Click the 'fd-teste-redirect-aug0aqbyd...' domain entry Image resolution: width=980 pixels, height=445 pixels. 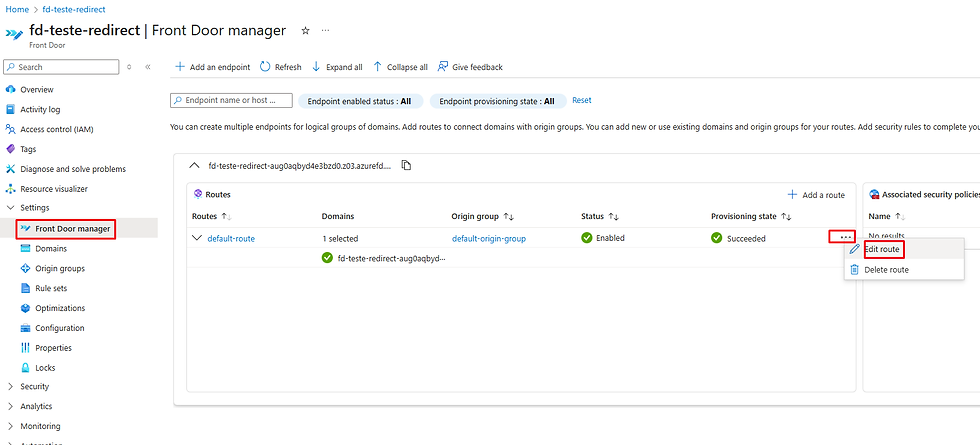click(x=392, y=258)
